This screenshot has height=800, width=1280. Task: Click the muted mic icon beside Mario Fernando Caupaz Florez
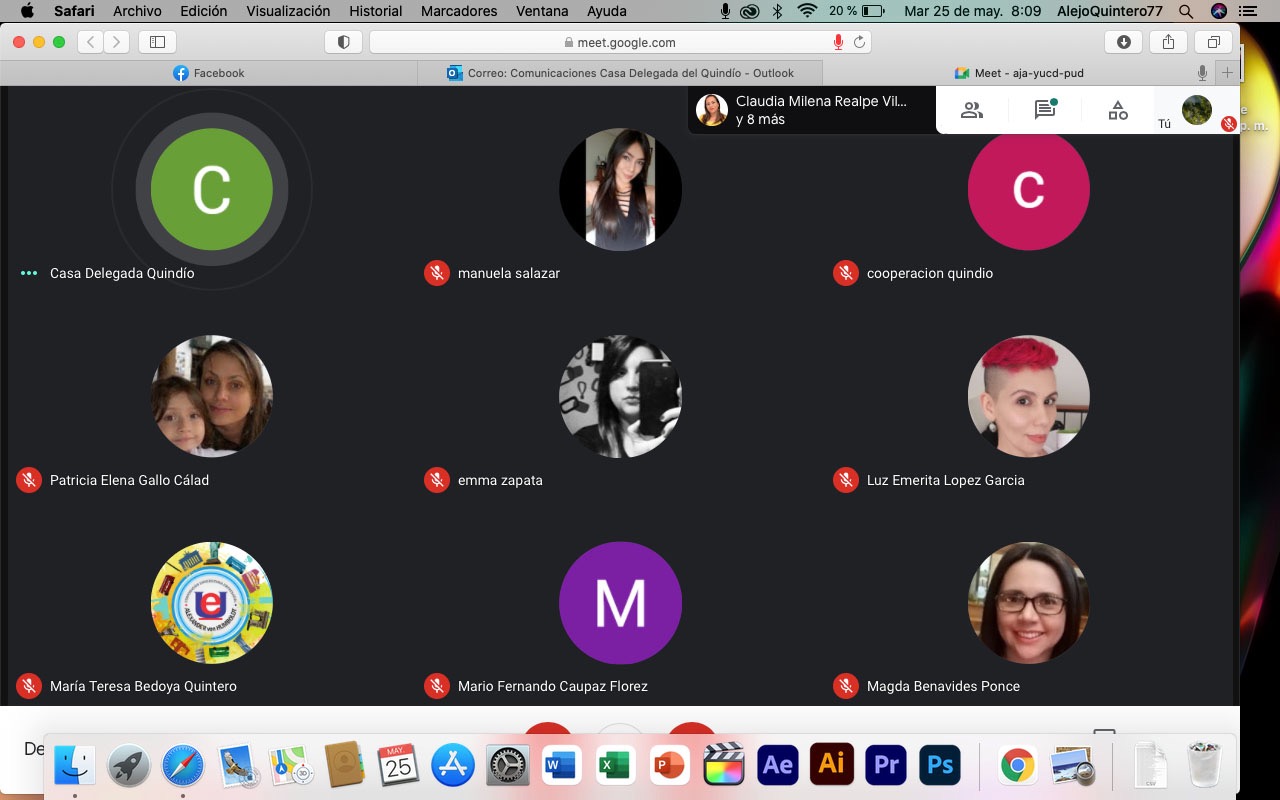click(437, 686)
